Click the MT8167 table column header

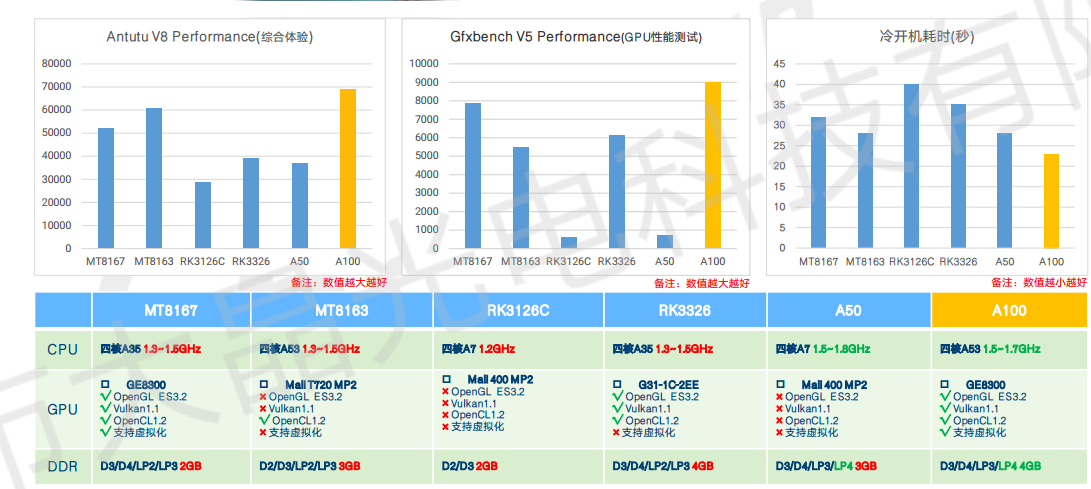171,310
